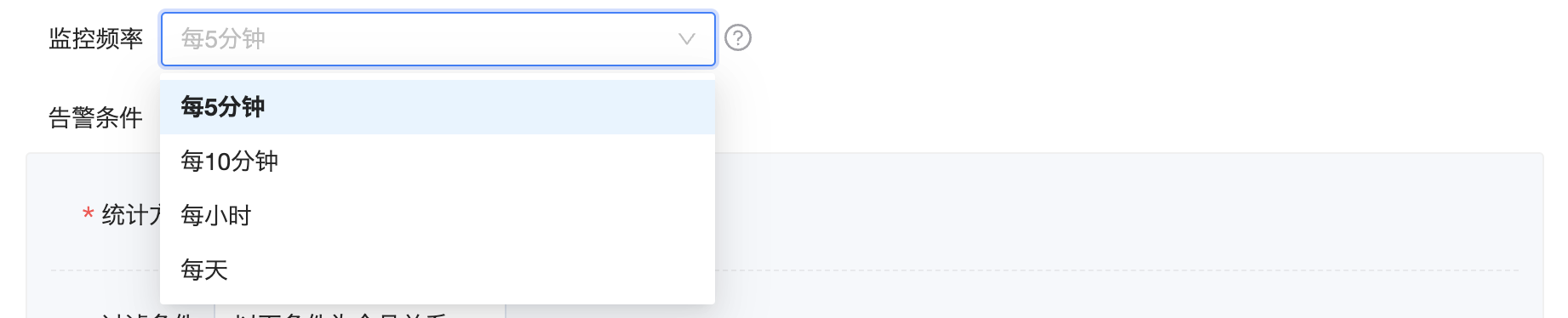Click the 每5分钟 placeholder text in the input

223,39
